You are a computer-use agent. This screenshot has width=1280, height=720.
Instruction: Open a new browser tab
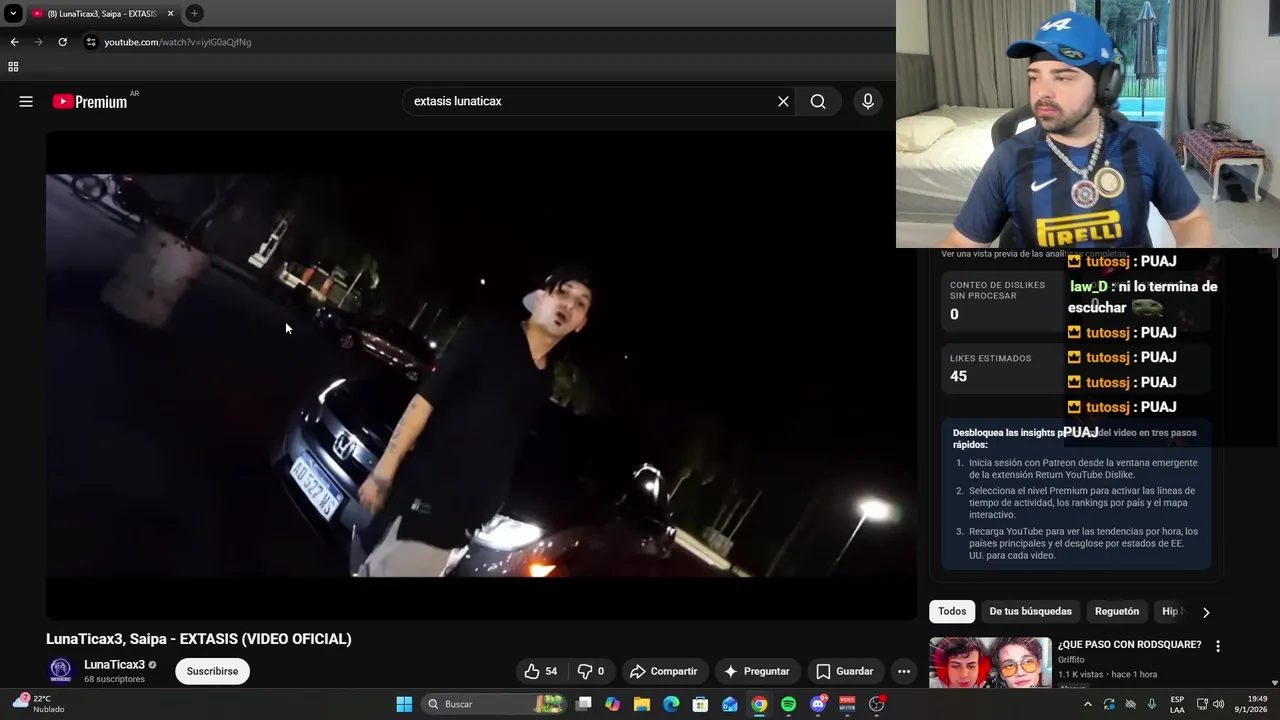pos(195,14)
